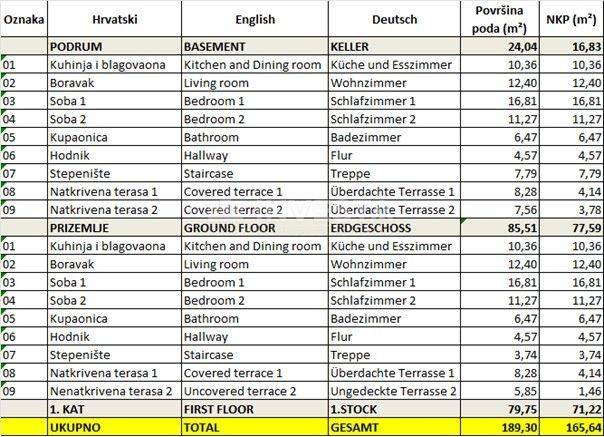Click the Oznaka column header
Image resolution: width=604 pixels, height=437 pixels.
[x=22, y=19]
